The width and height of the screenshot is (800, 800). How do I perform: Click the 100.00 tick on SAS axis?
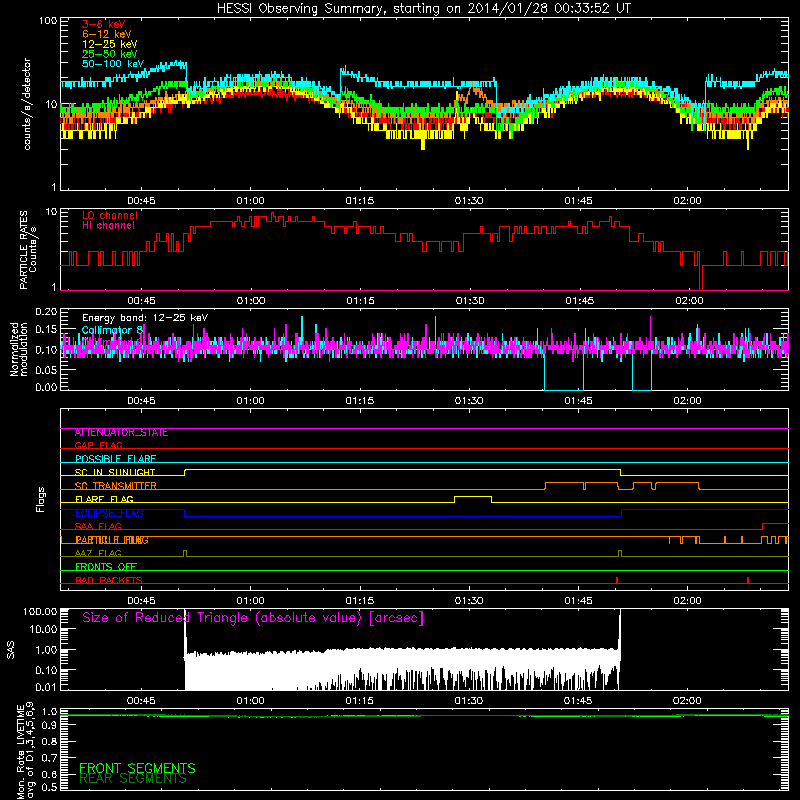[40, 612]
